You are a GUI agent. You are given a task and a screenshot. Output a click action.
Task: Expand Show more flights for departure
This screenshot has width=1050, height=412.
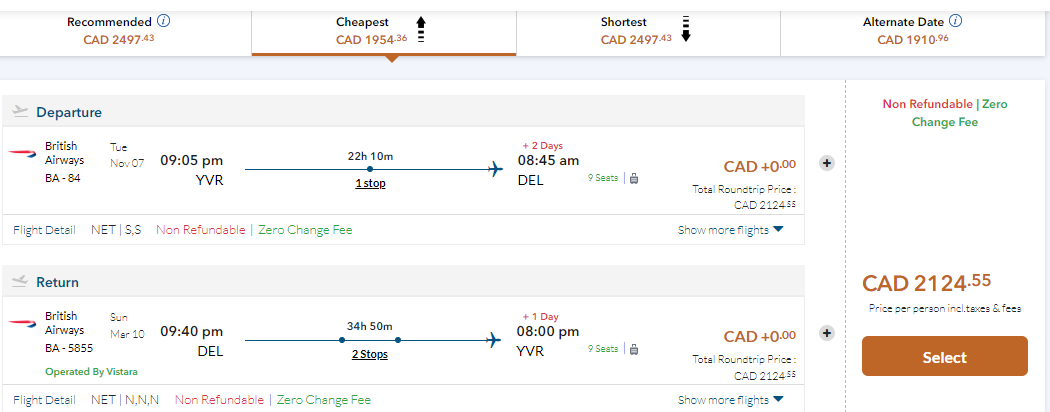pyautogui.click(x=730, y=230)
